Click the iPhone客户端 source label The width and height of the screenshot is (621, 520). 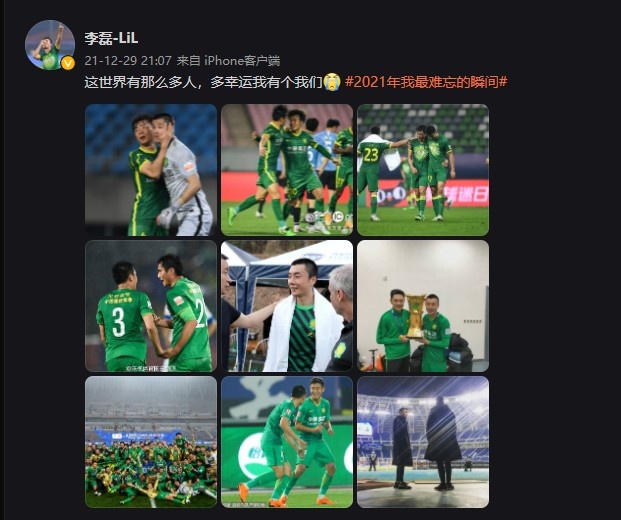tap(242, 61)
